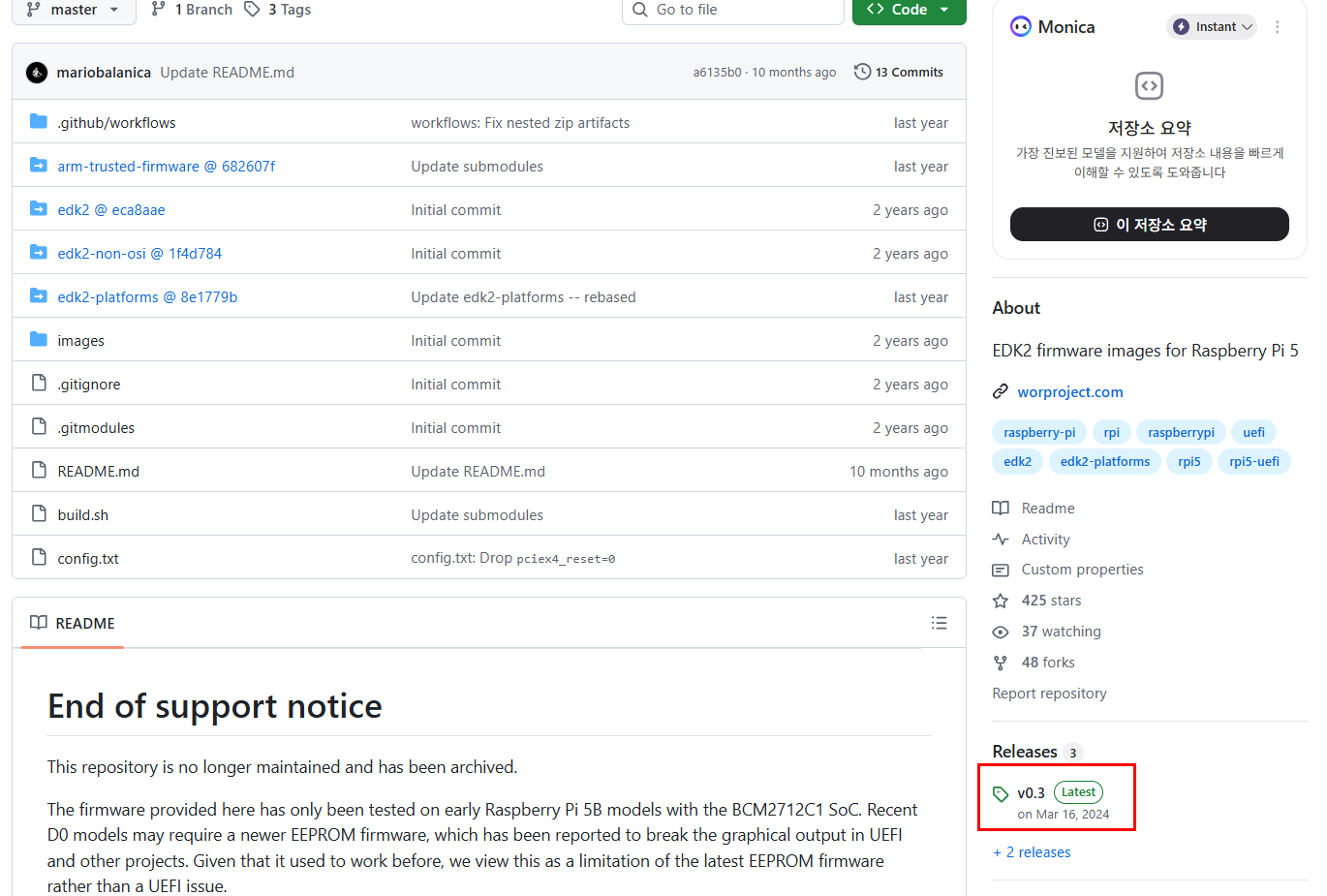Visit the worproject.com website link
The height and width of the screenshot is (896, 1327).
[x=1070, y=392]
